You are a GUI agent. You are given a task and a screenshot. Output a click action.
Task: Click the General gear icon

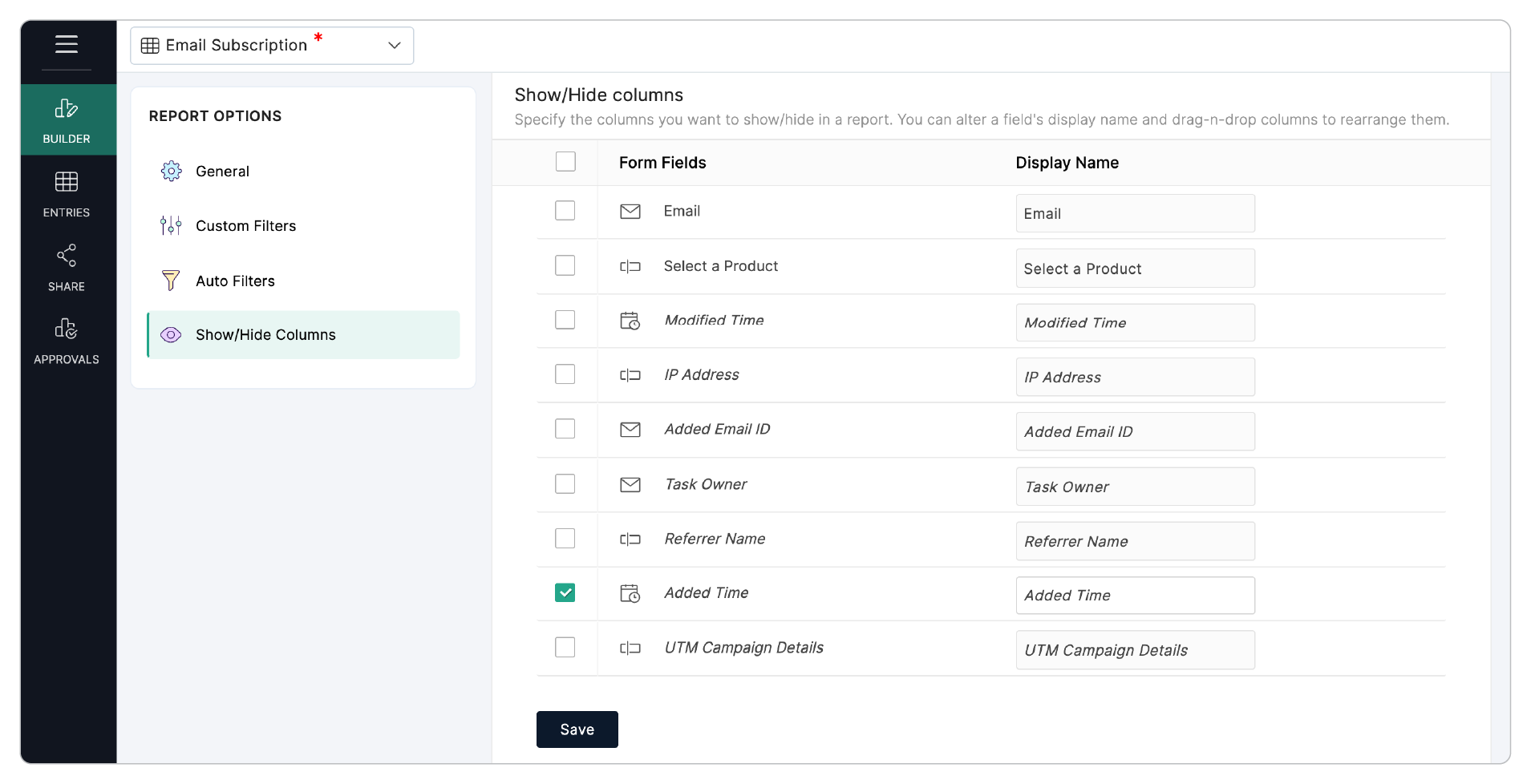[171, 171]
